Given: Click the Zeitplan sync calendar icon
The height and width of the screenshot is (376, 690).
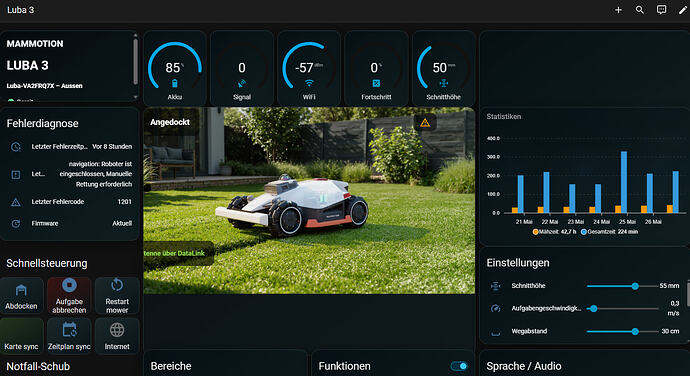Looking at the screenshot, I should (69, 330).
